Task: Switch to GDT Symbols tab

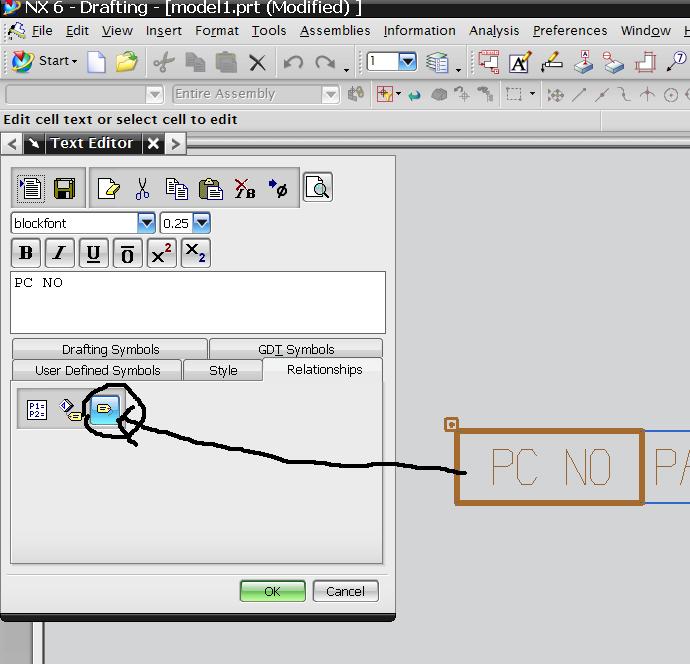Action: coord(296,349)
